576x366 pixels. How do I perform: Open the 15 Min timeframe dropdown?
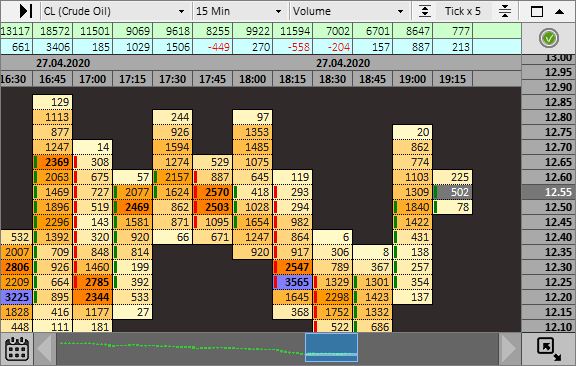239,11
